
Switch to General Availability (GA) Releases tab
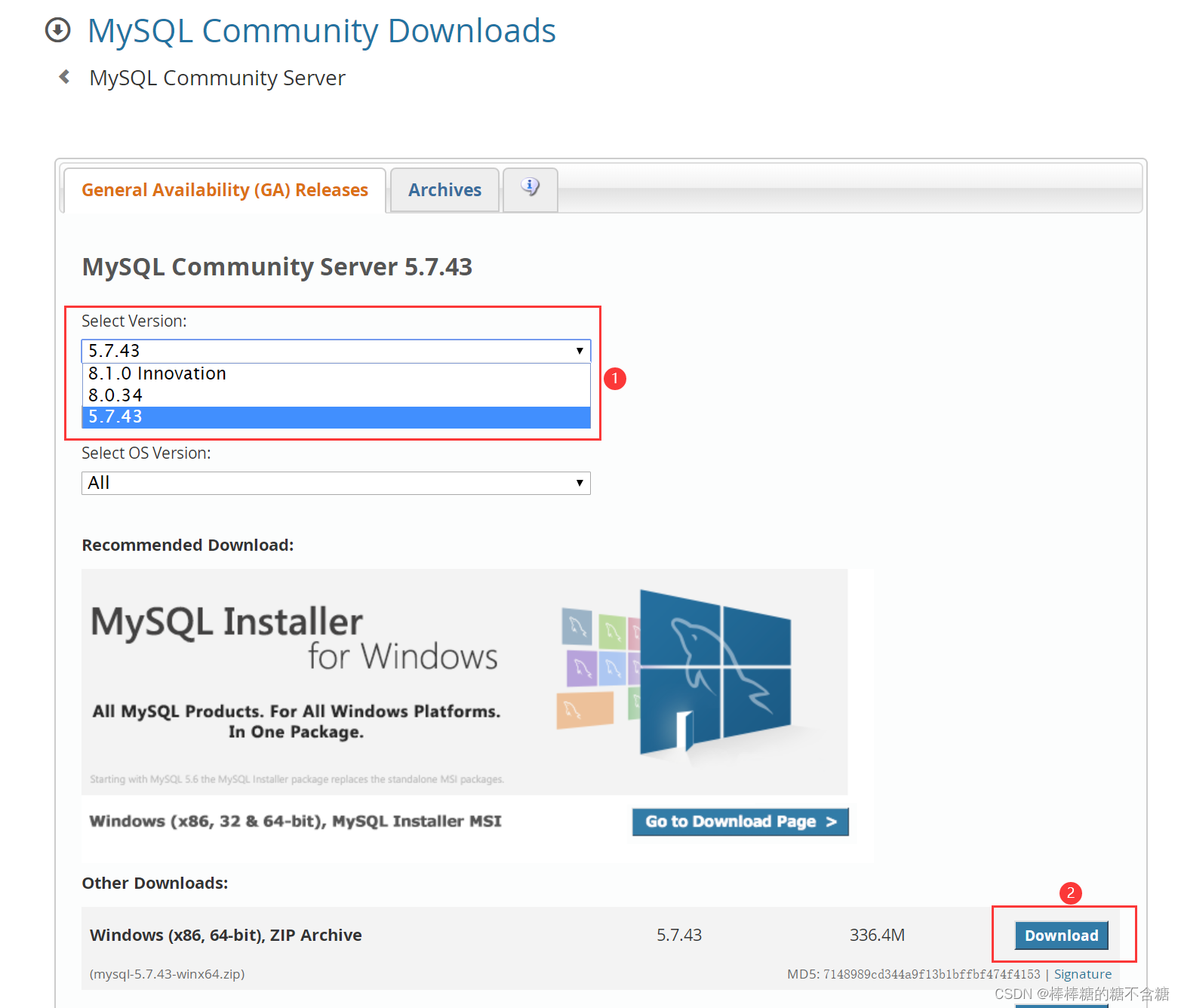point(225,190)
